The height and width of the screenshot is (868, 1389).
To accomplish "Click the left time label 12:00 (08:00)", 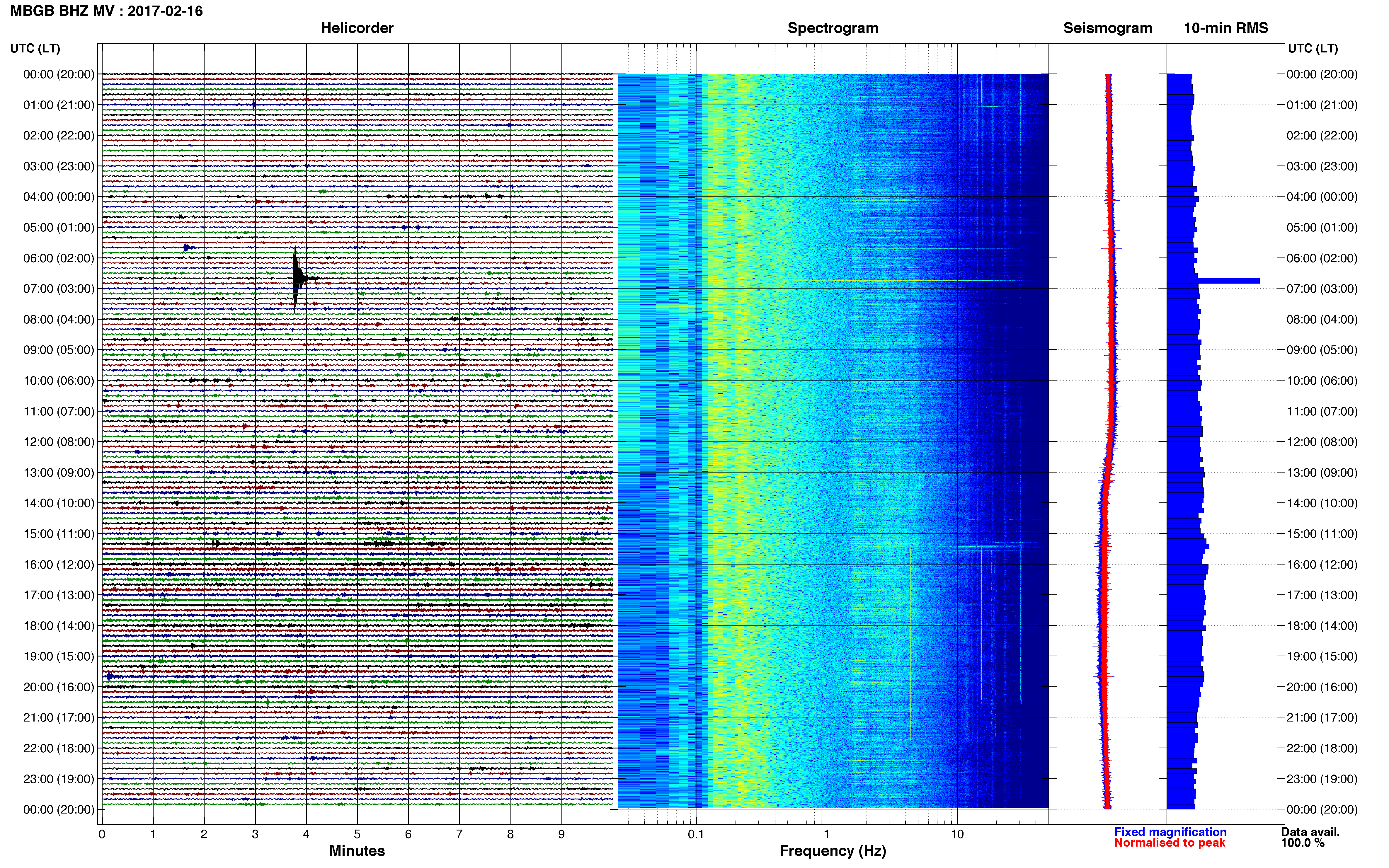I will [59, 442].
